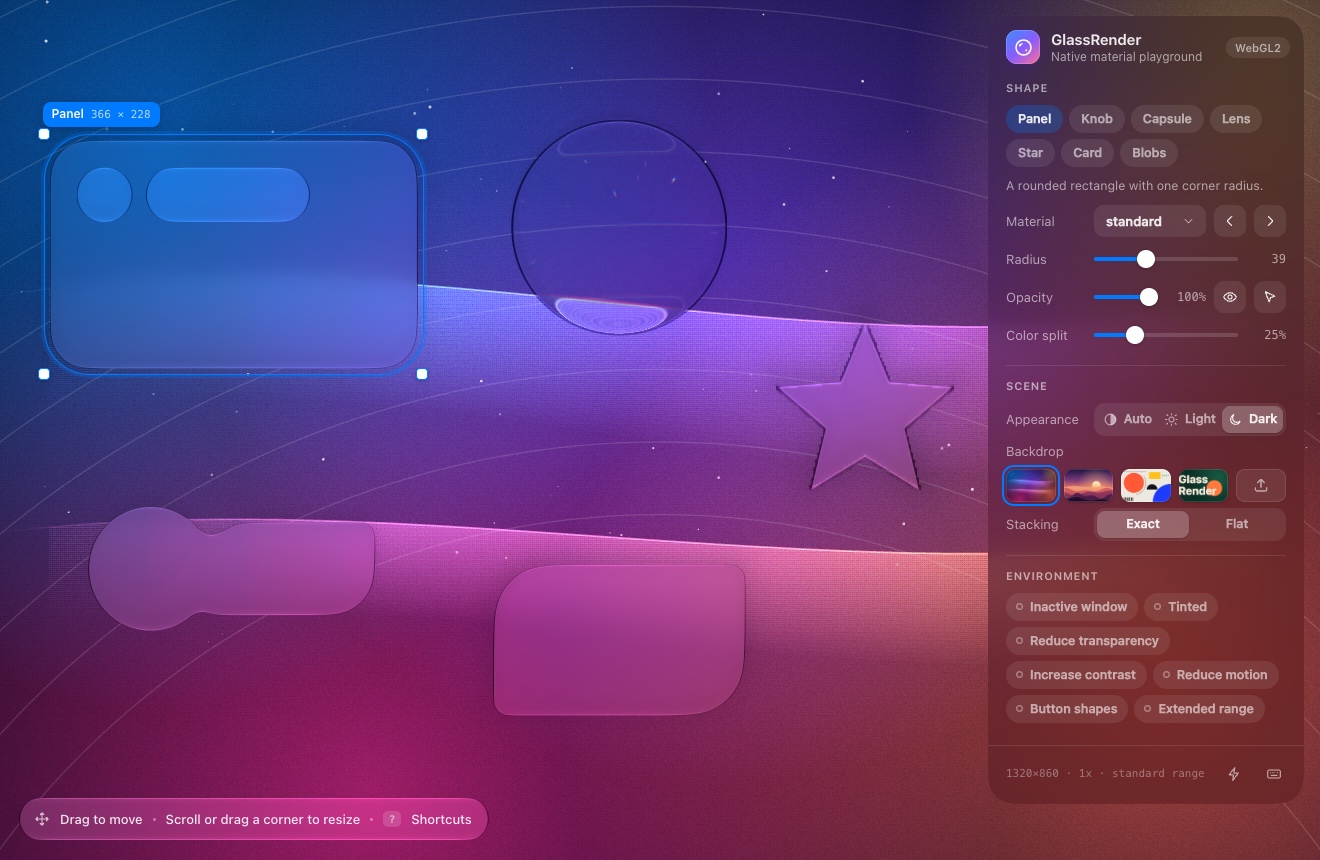Click the cursor pointer icon beside Opacity
Image resolution: width=1320 pixels, height=860 pixels.
click(1270, 297)
